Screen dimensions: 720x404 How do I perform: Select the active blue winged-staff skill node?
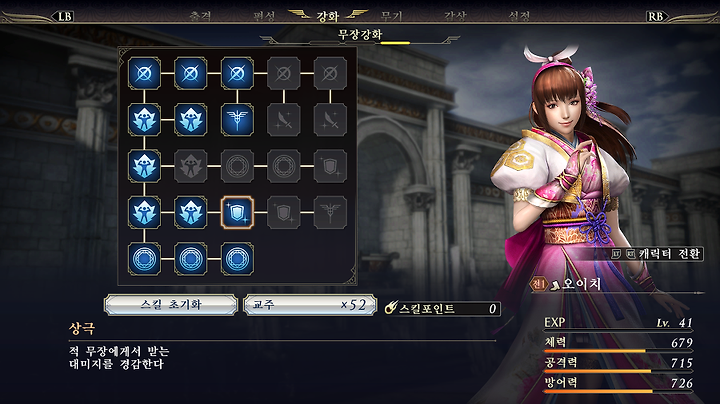(x=237, y=120)
